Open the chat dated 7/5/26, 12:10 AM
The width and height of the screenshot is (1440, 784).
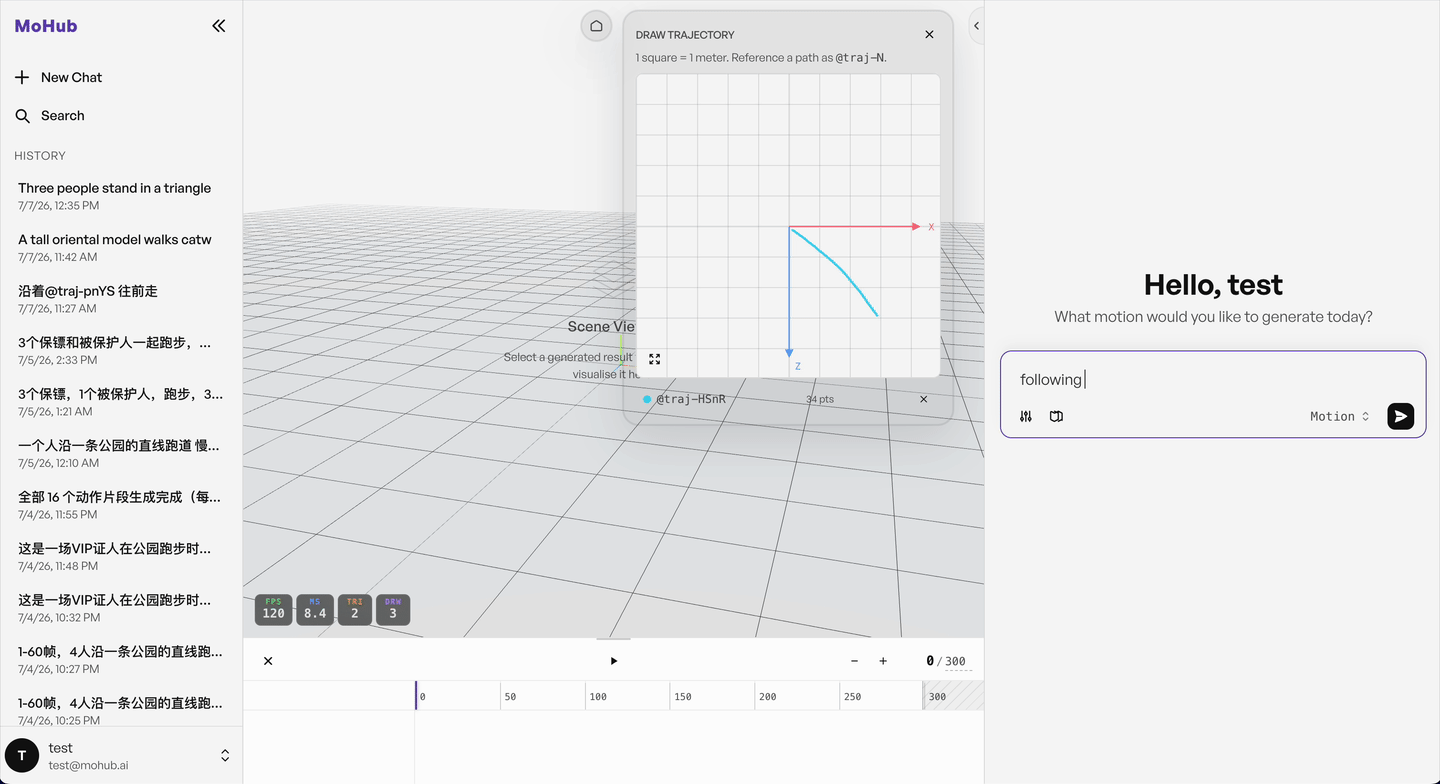121,453
